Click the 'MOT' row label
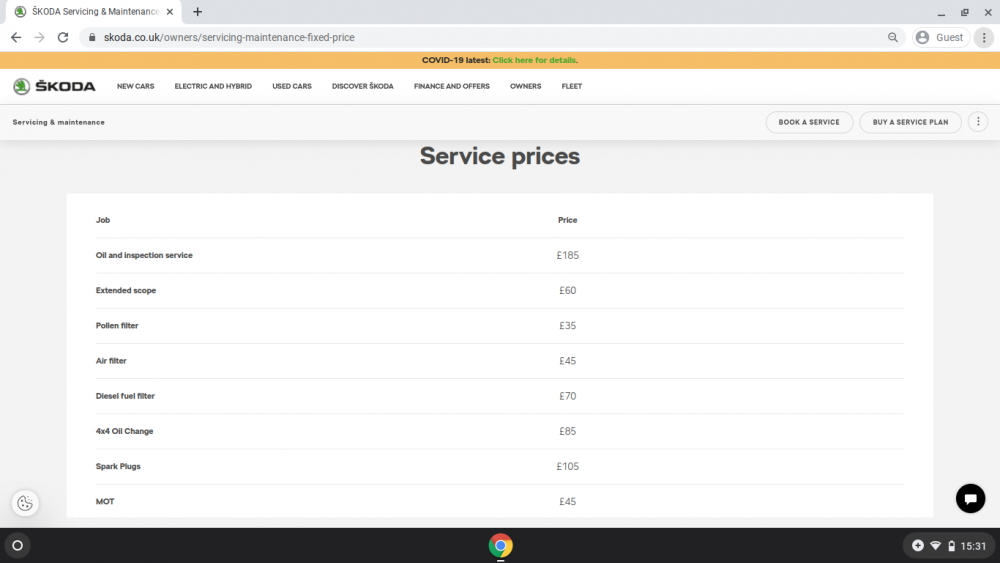This screenshot has height=563, width=1000. coord(105,502)
